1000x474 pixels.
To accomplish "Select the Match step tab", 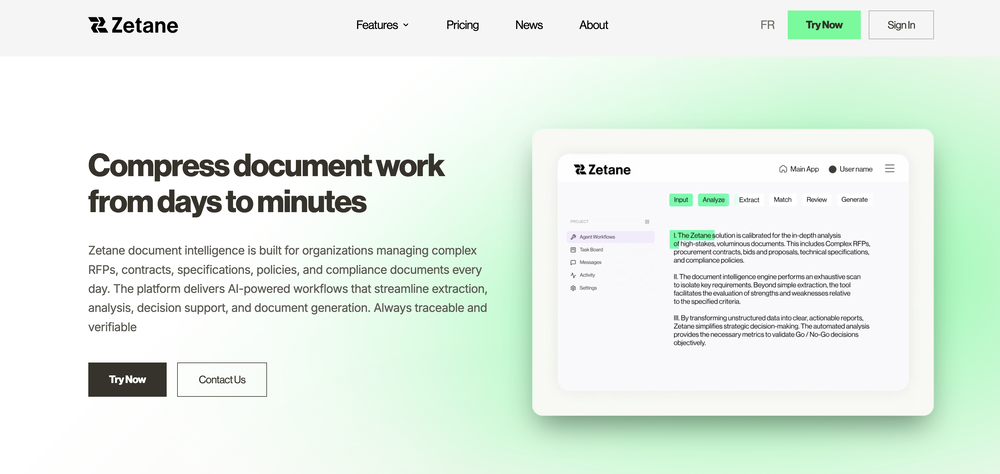I will pyautogui.click(x=783, y=200).
